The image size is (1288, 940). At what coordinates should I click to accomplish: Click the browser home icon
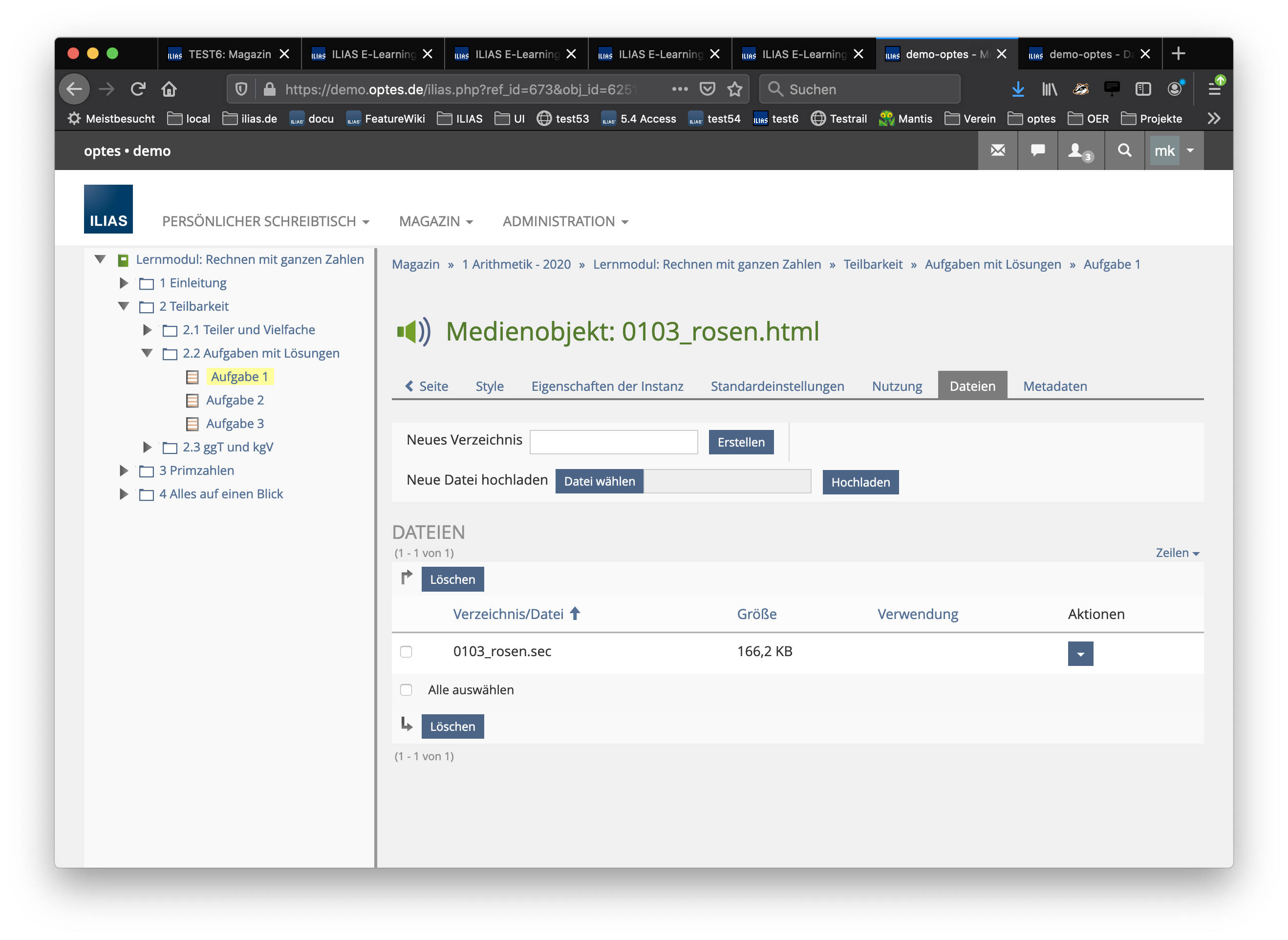[169, 89]
